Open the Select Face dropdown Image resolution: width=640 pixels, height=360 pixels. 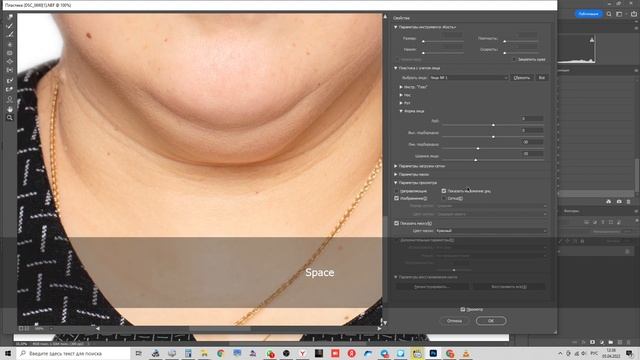point(469,78)
